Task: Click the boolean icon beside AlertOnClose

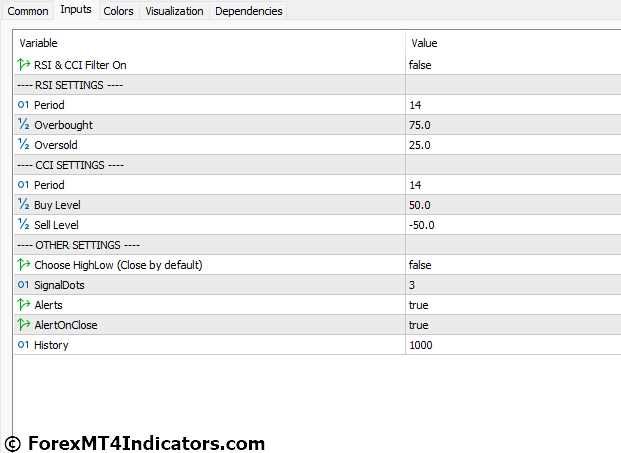Action: point(23,325)
